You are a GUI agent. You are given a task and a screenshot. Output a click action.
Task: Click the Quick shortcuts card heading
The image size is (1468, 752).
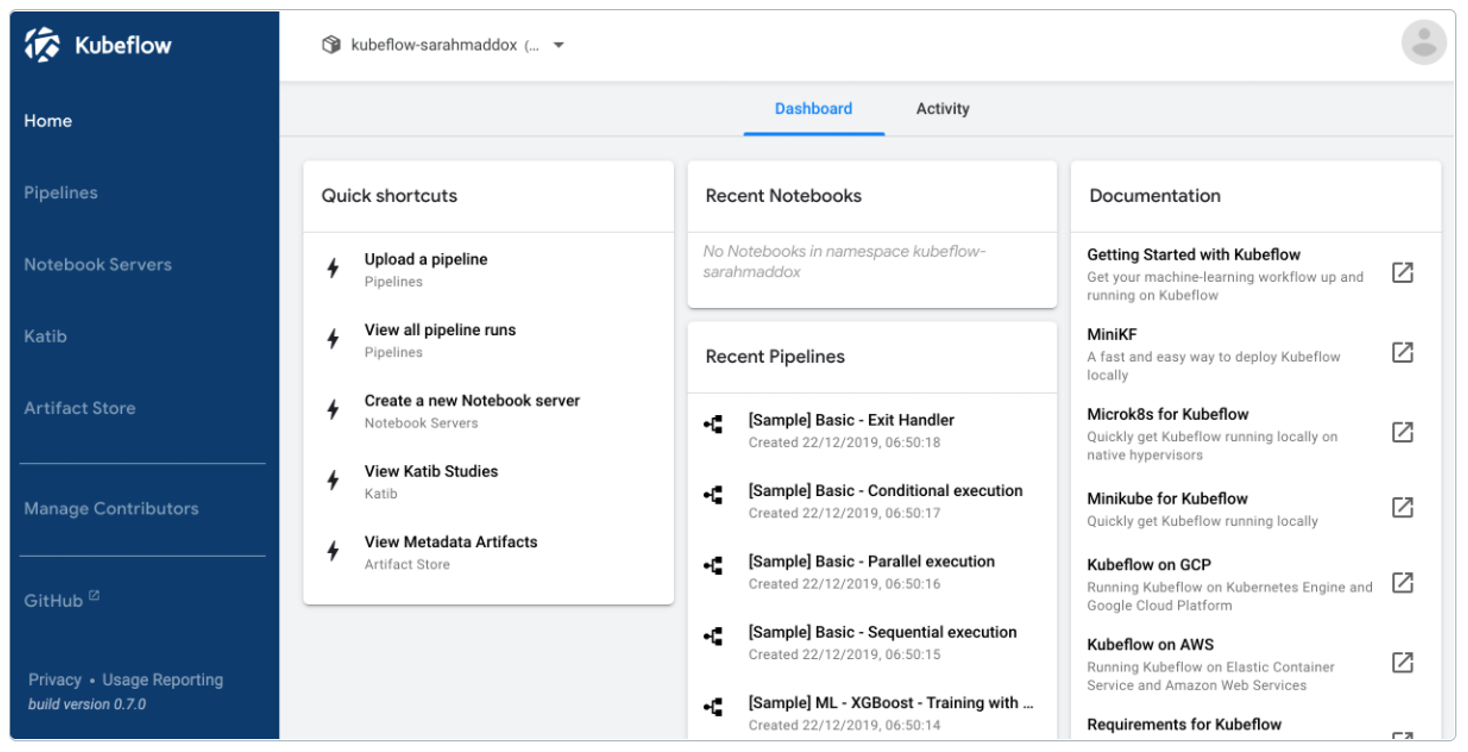[x=389, y=196]
